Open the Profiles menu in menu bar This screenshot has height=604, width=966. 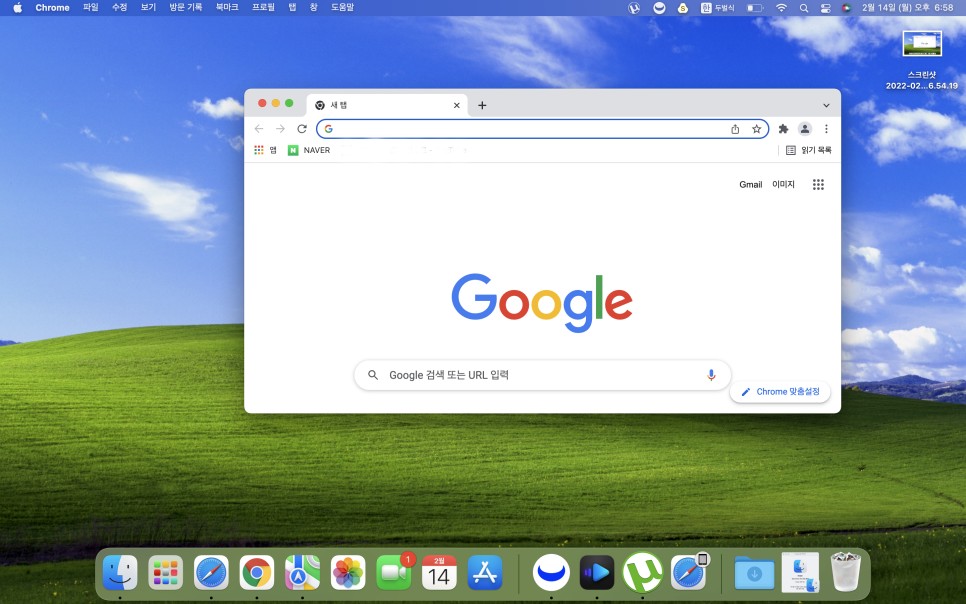[263, 8]
